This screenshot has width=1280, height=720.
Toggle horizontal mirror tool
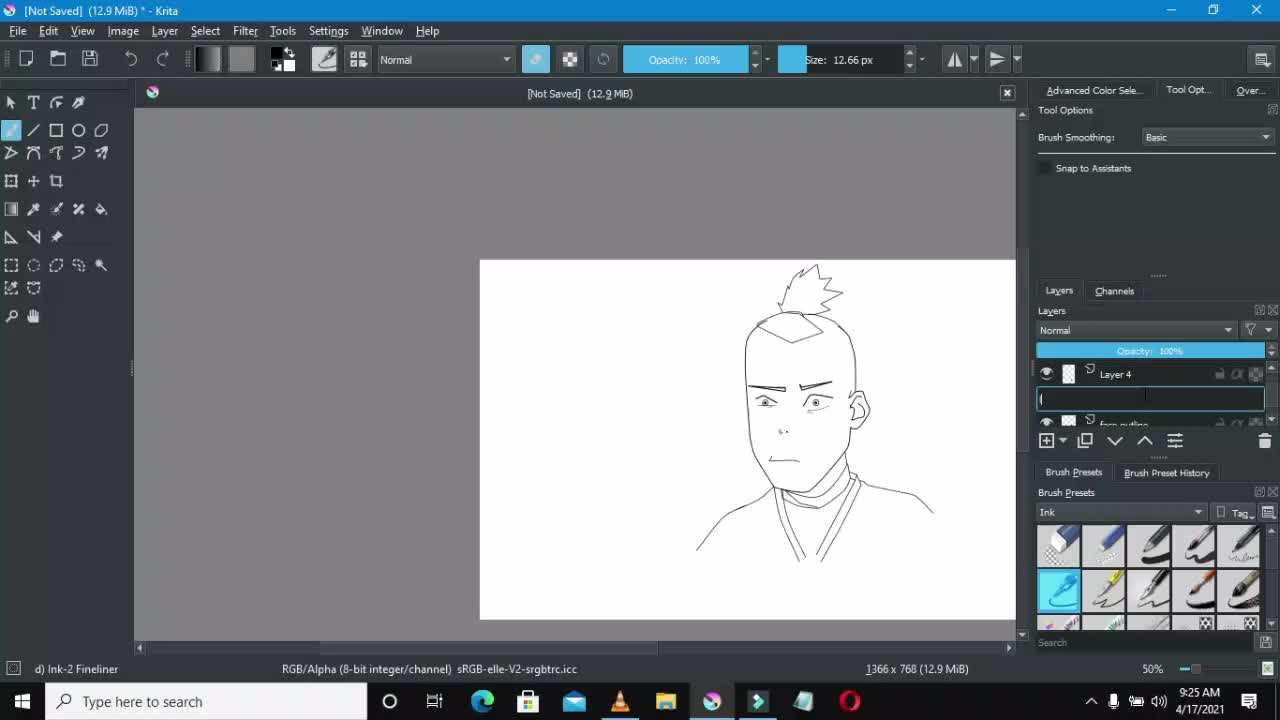(x=955, y=60)
